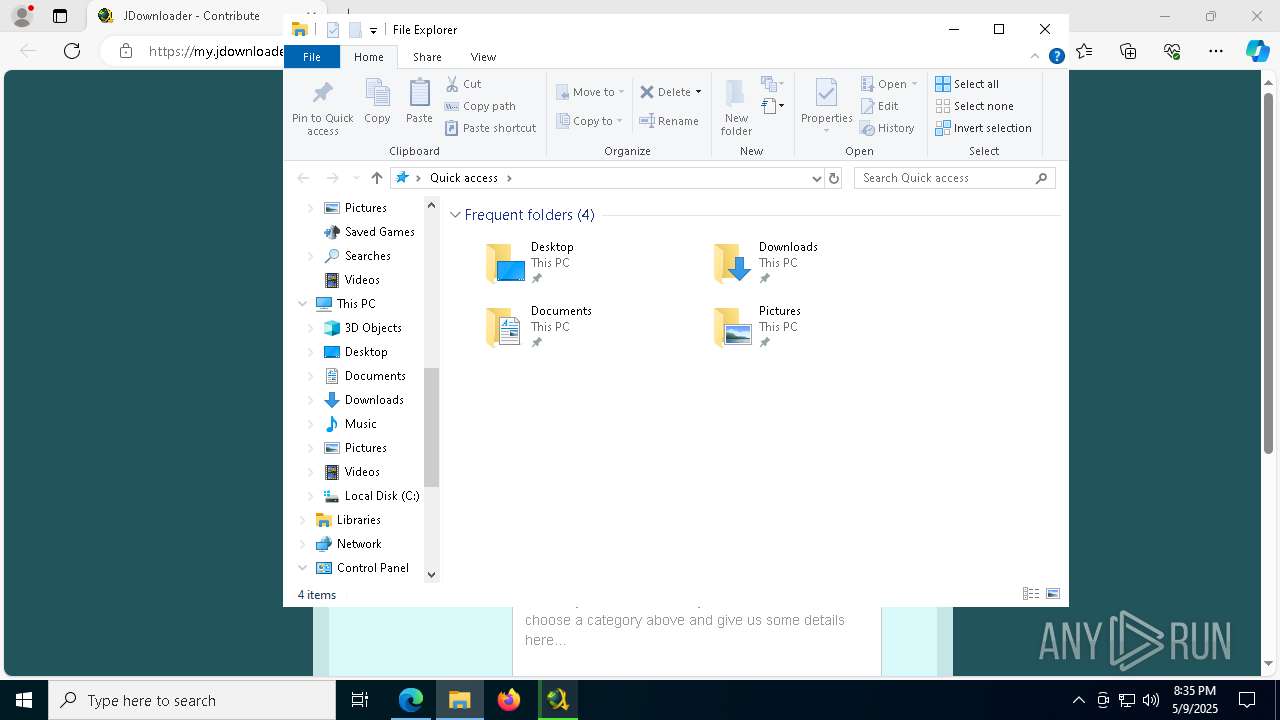The image size is (1280, 720).
Task: Open the Windows Start button
Action: 24,700
